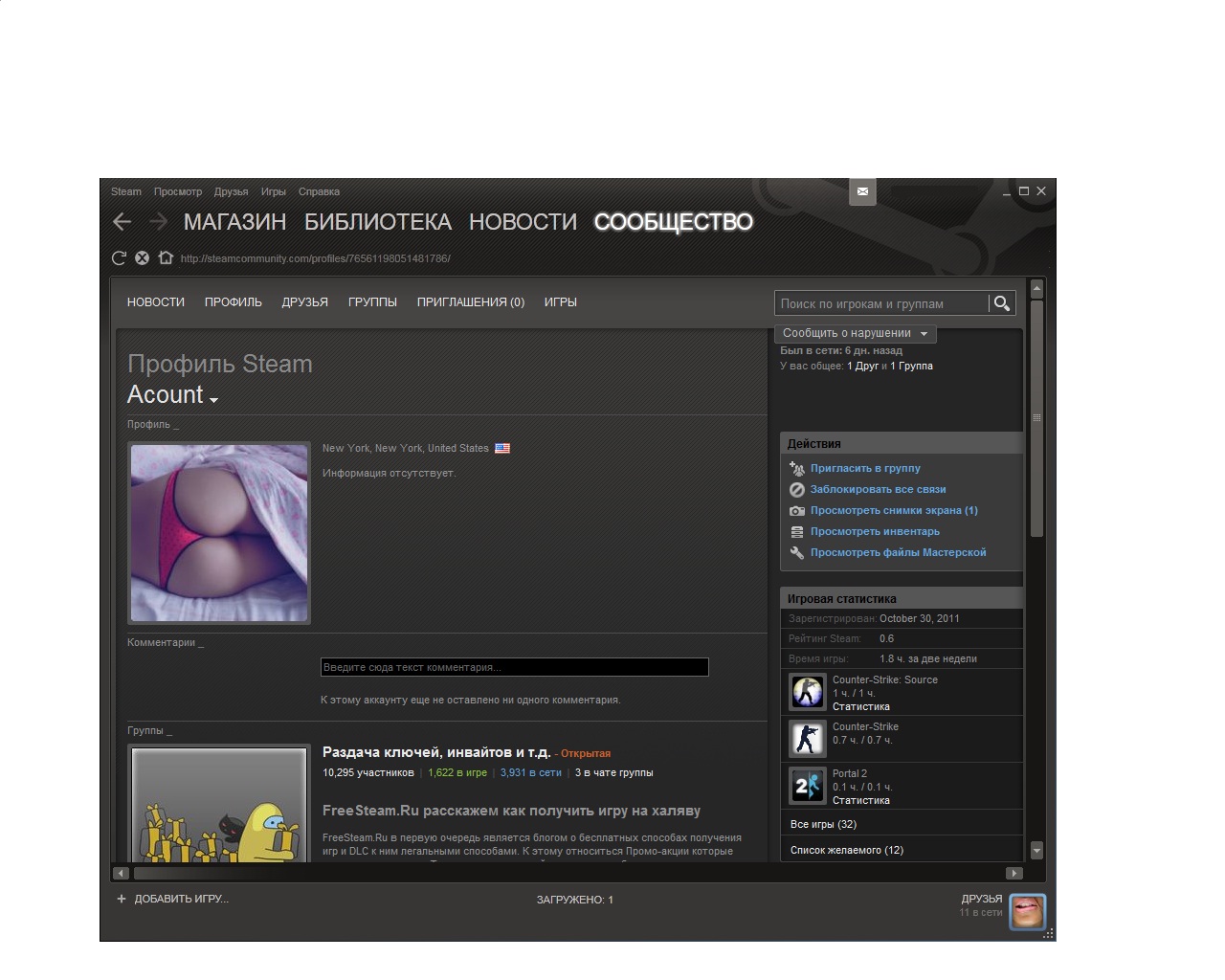Open Counter-Strike game icon
This screenshot has width=1225, height=980.
pyautogui.click(x=807, y=739)
